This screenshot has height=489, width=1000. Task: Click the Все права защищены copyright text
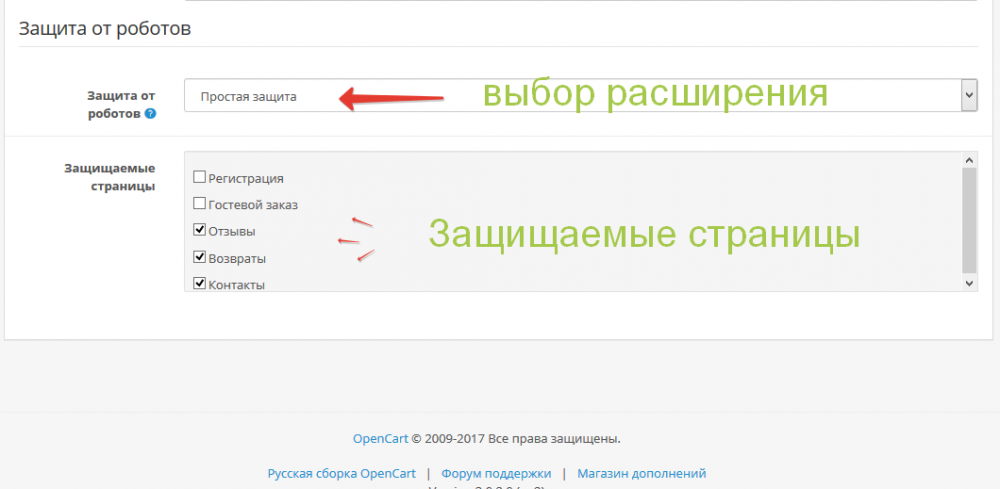pos(554,439)
